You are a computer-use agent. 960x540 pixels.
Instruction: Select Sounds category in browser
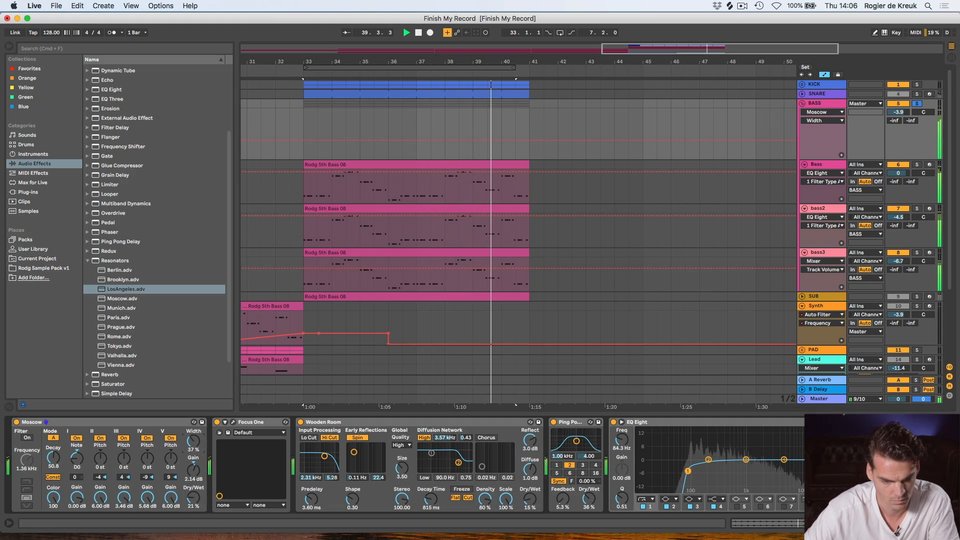(x=27, y=135)
